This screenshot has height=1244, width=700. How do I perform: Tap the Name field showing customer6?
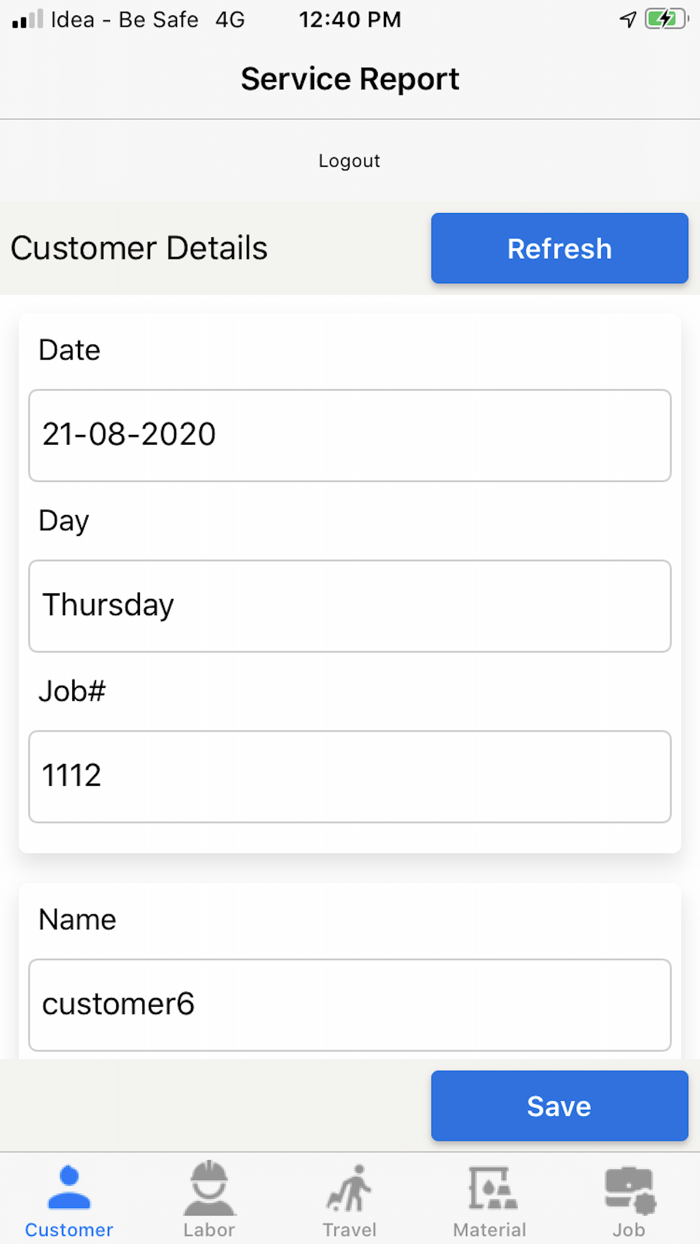(x=349, y=1004)
